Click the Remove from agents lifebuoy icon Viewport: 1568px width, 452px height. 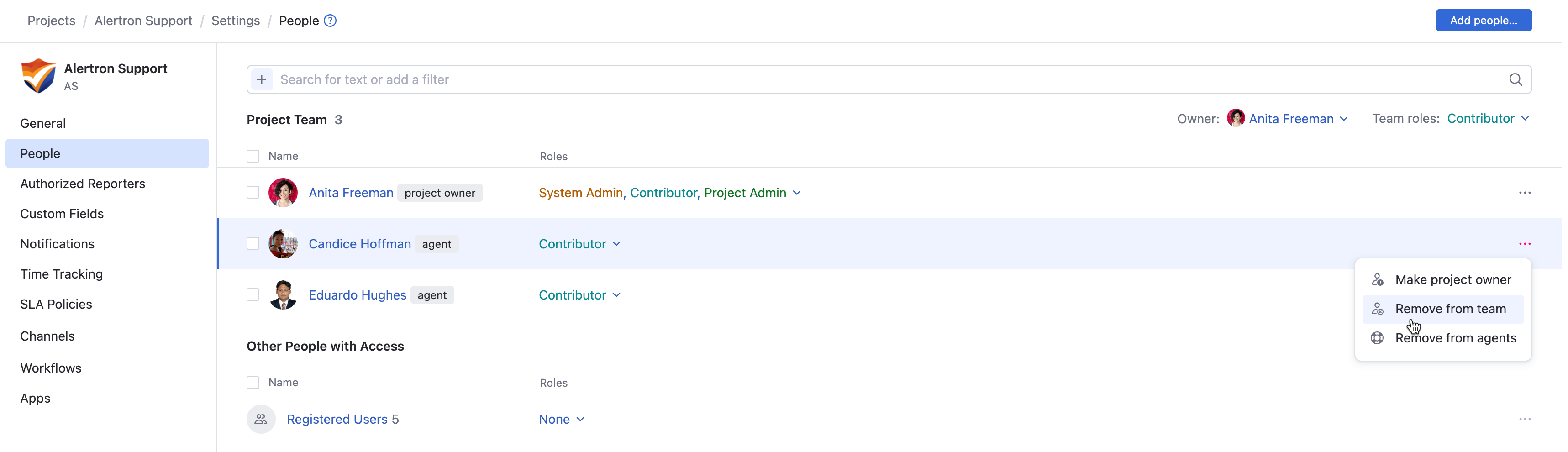1378,338
